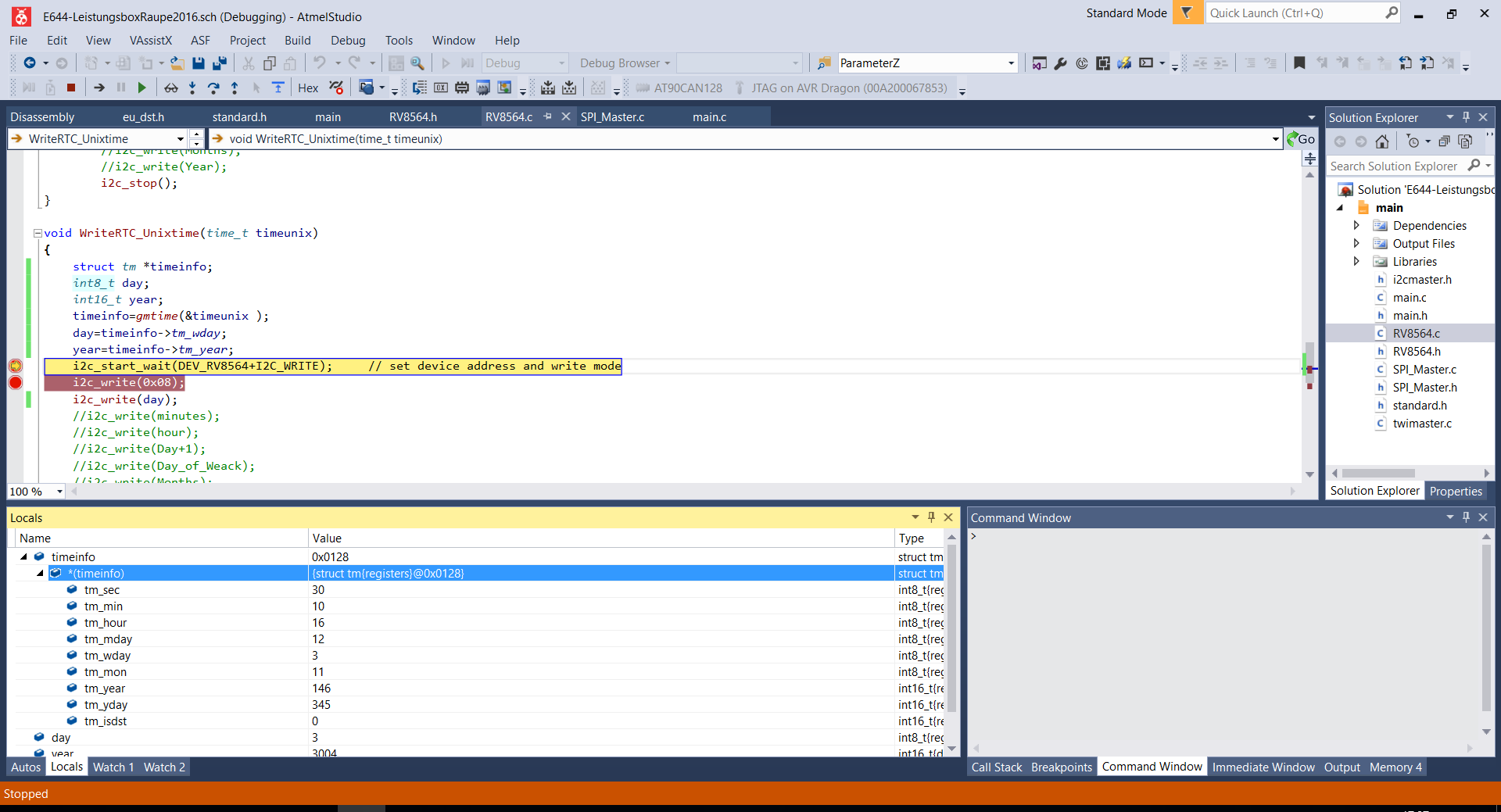1501x812 pixels.
Task: Click the Open File folder icon
Action: point(177,63)
